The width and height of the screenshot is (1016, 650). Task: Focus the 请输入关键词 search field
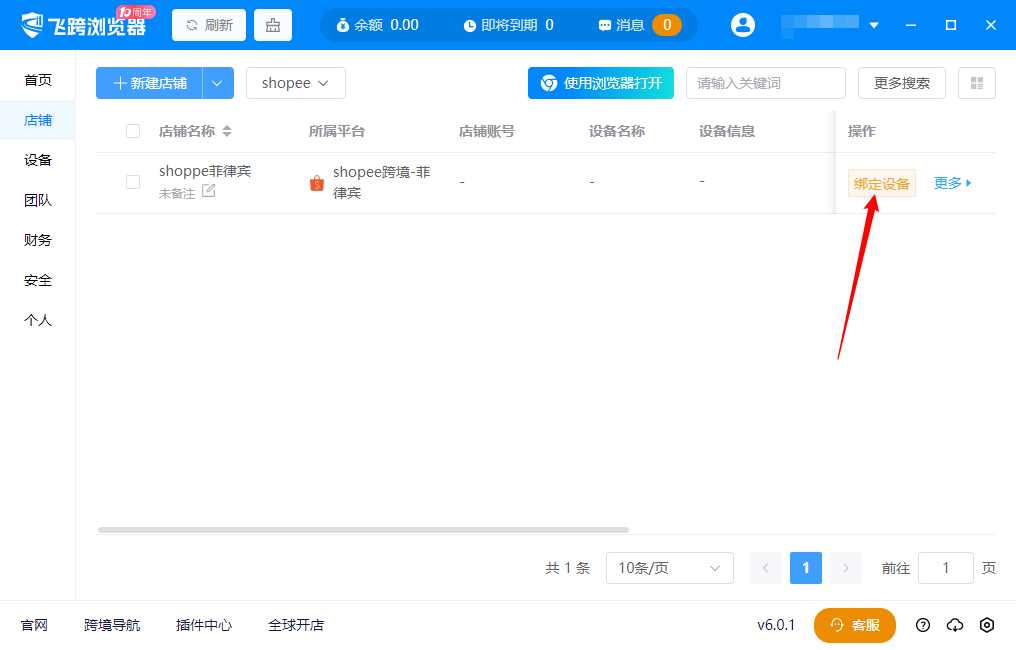point(766,83)
